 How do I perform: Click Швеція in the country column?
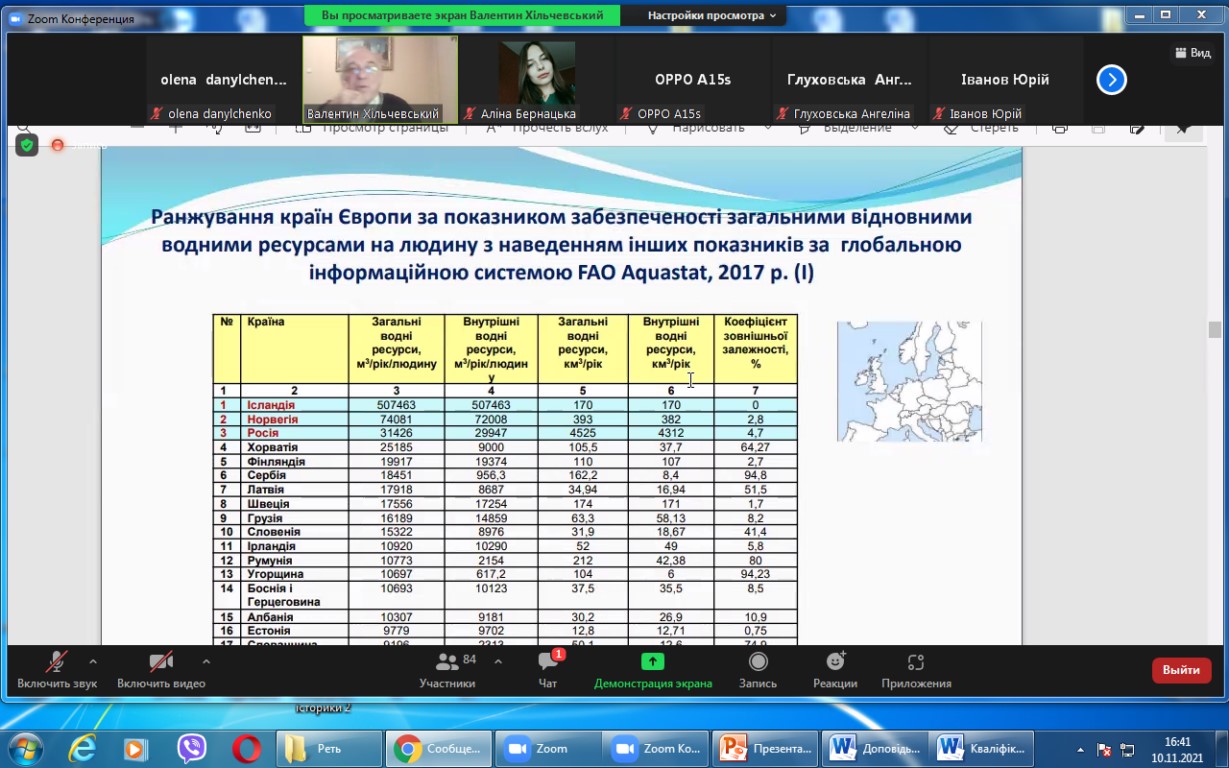pos(267,504)
